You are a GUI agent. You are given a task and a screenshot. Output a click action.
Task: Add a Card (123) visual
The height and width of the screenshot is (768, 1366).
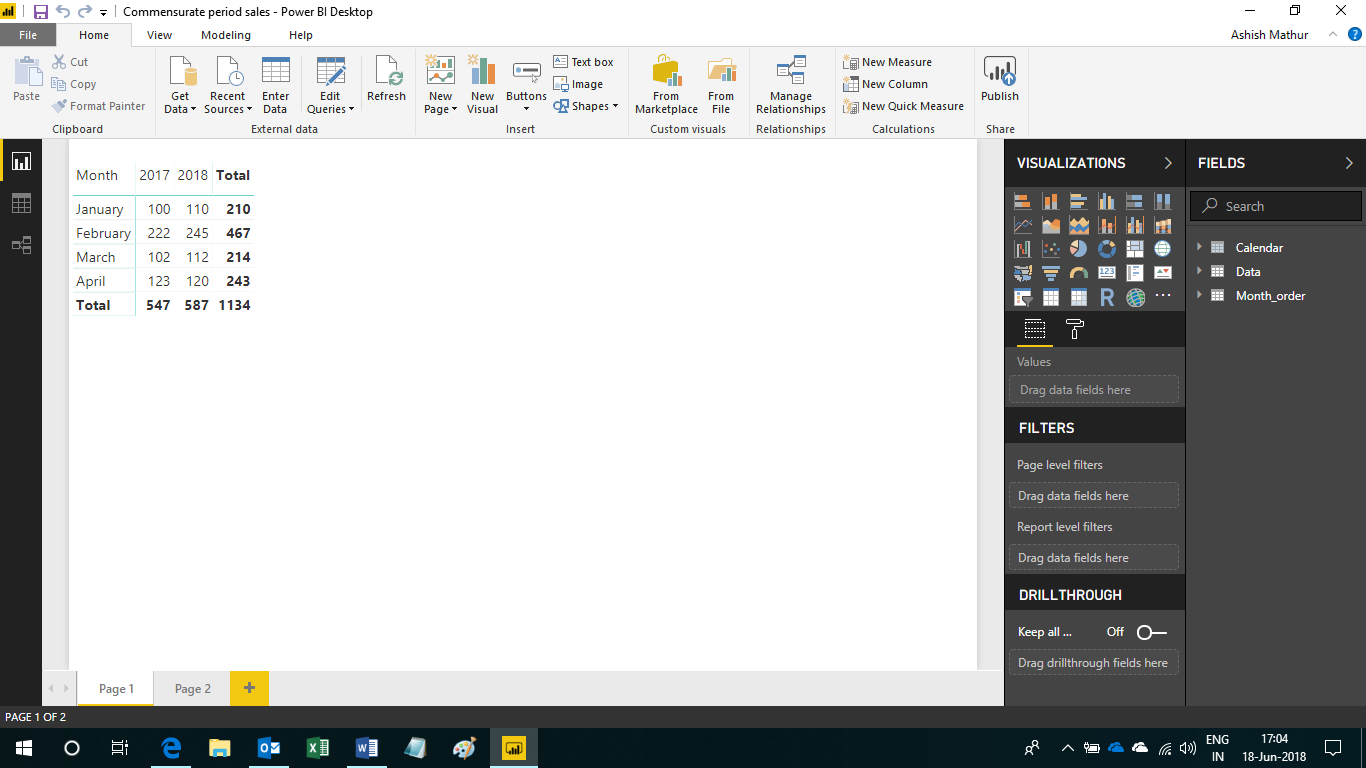point(1107,273)
